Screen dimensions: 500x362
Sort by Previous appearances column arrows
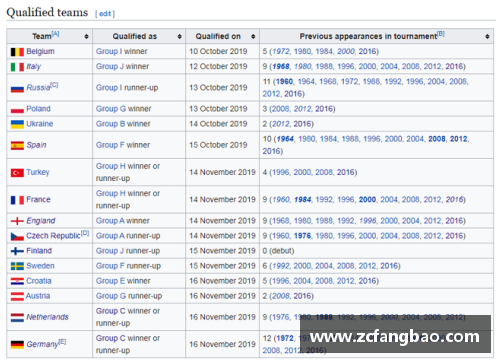click(487, 36)
